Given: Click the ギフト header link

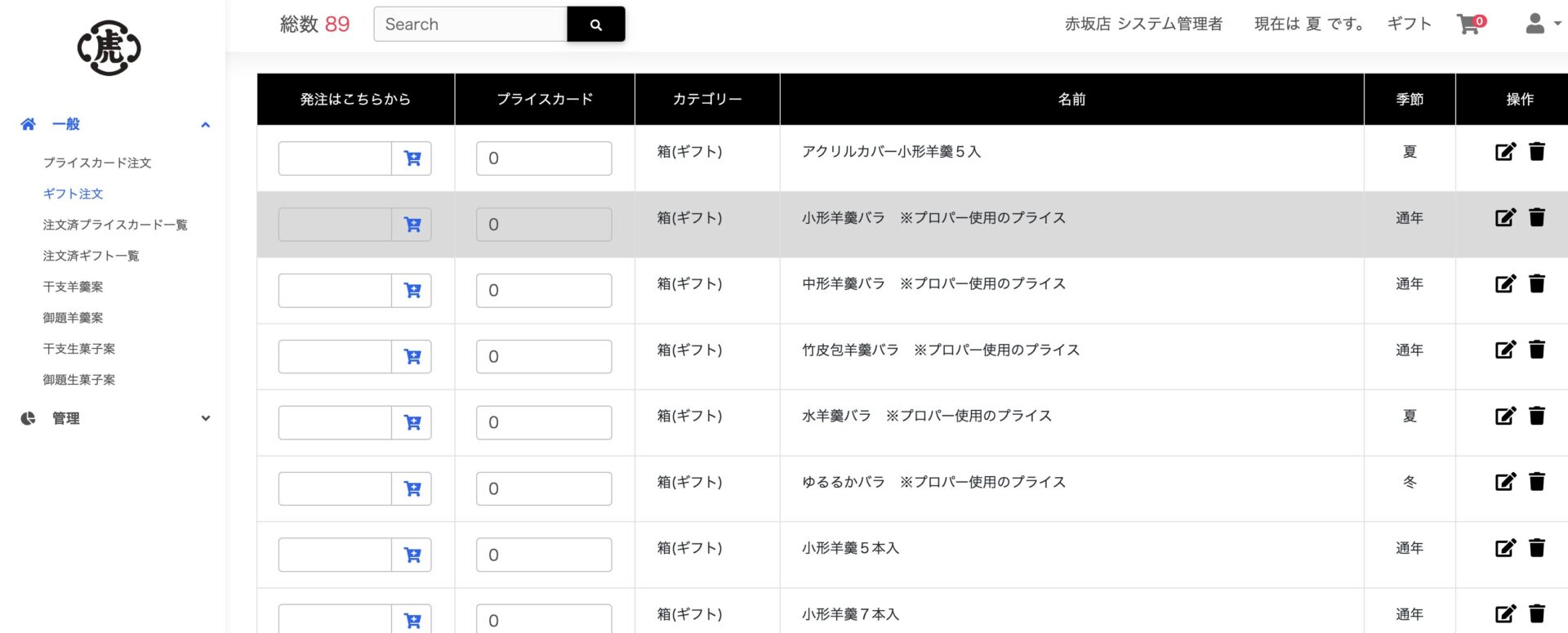Looking at the screenshot, I should coord(1408,24).
